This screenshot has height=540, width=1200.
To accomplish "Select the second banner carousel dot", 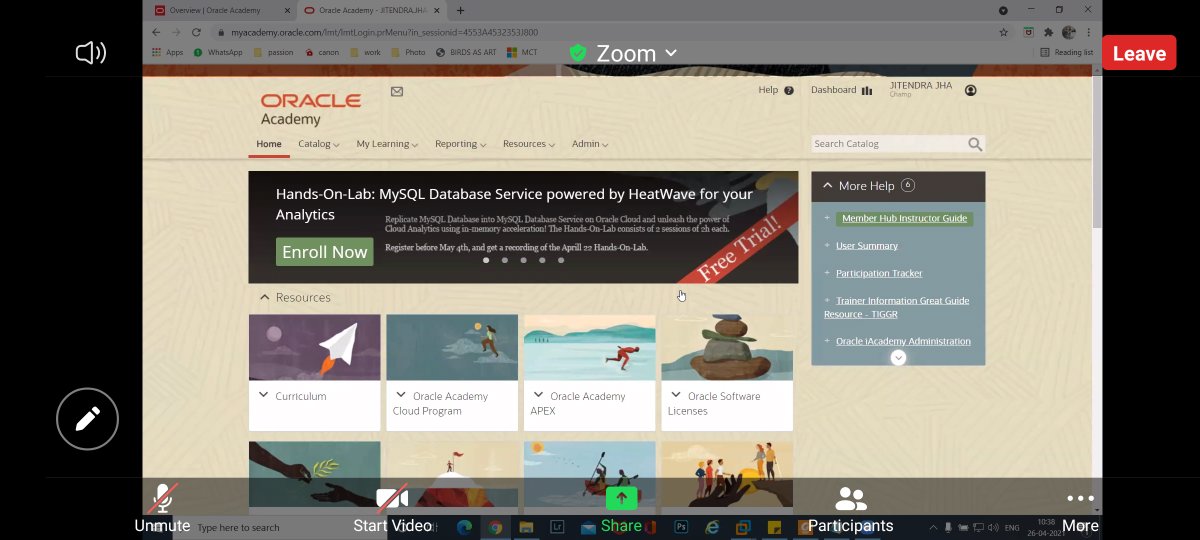I will pyautogui.click(x=505, y=260).
